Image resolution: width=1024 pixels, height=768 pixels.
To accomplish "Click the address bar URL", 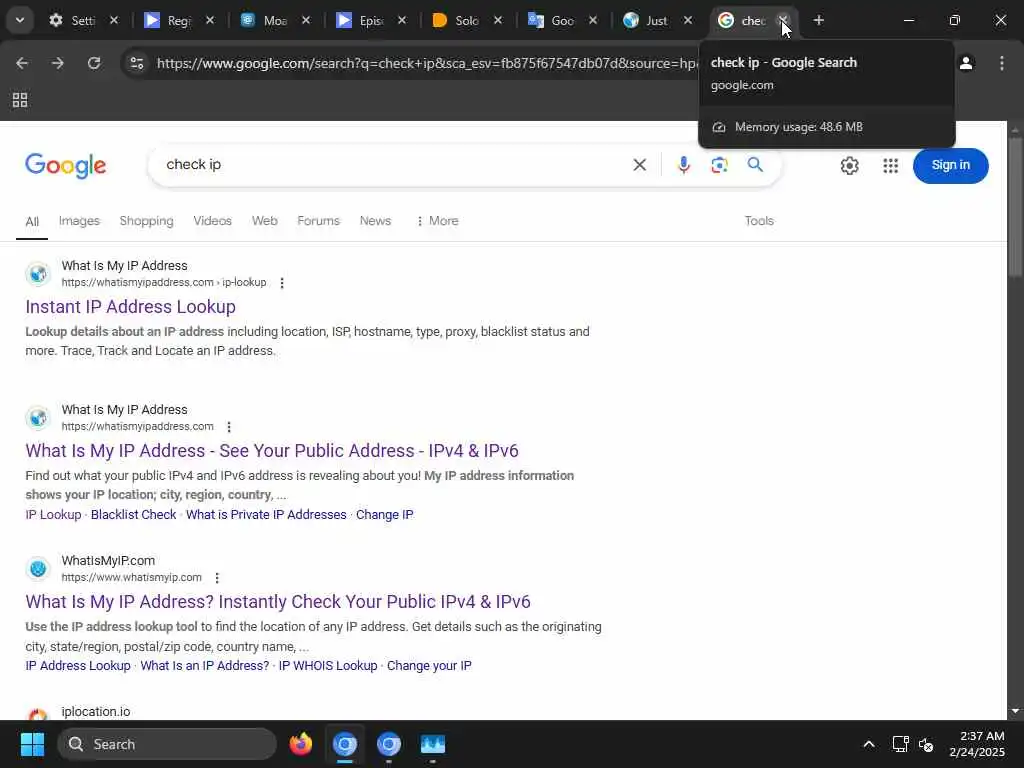I will point(426,63).
